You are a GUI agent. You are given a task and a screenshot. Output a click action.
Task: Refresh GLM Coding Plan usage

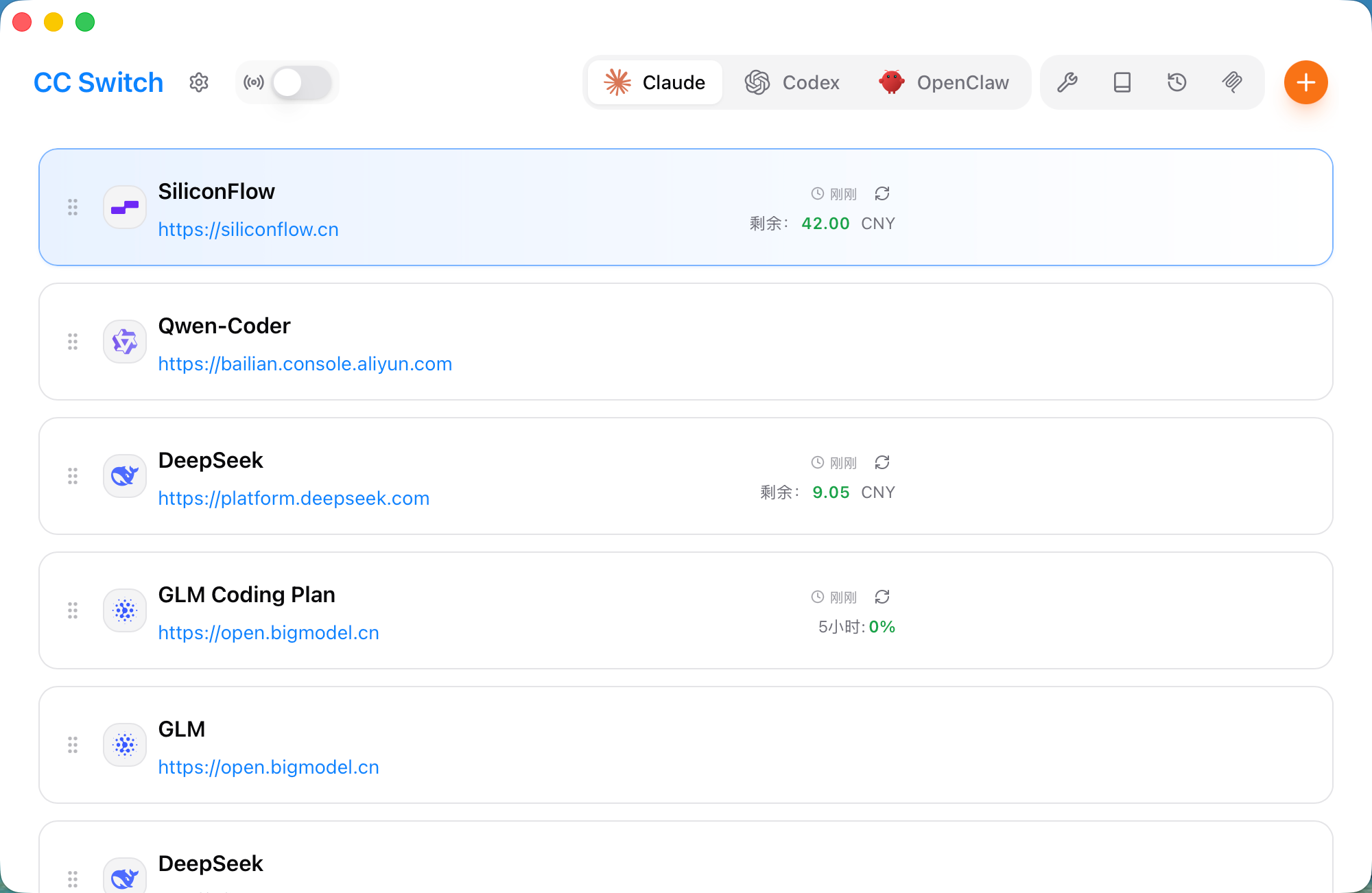coord(882,597)
